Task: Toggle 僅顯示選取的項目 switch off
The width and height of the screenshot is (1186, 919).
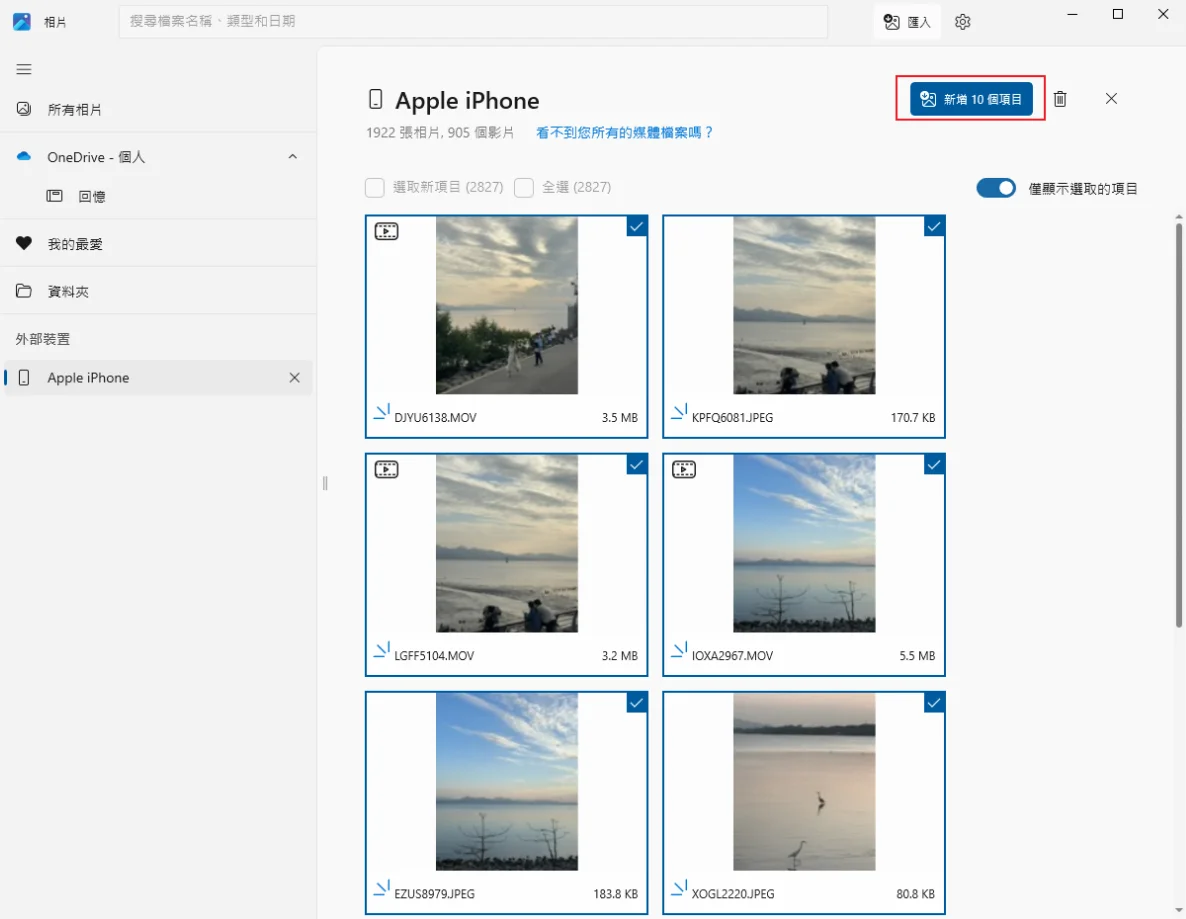Action: tap(995, 188)
